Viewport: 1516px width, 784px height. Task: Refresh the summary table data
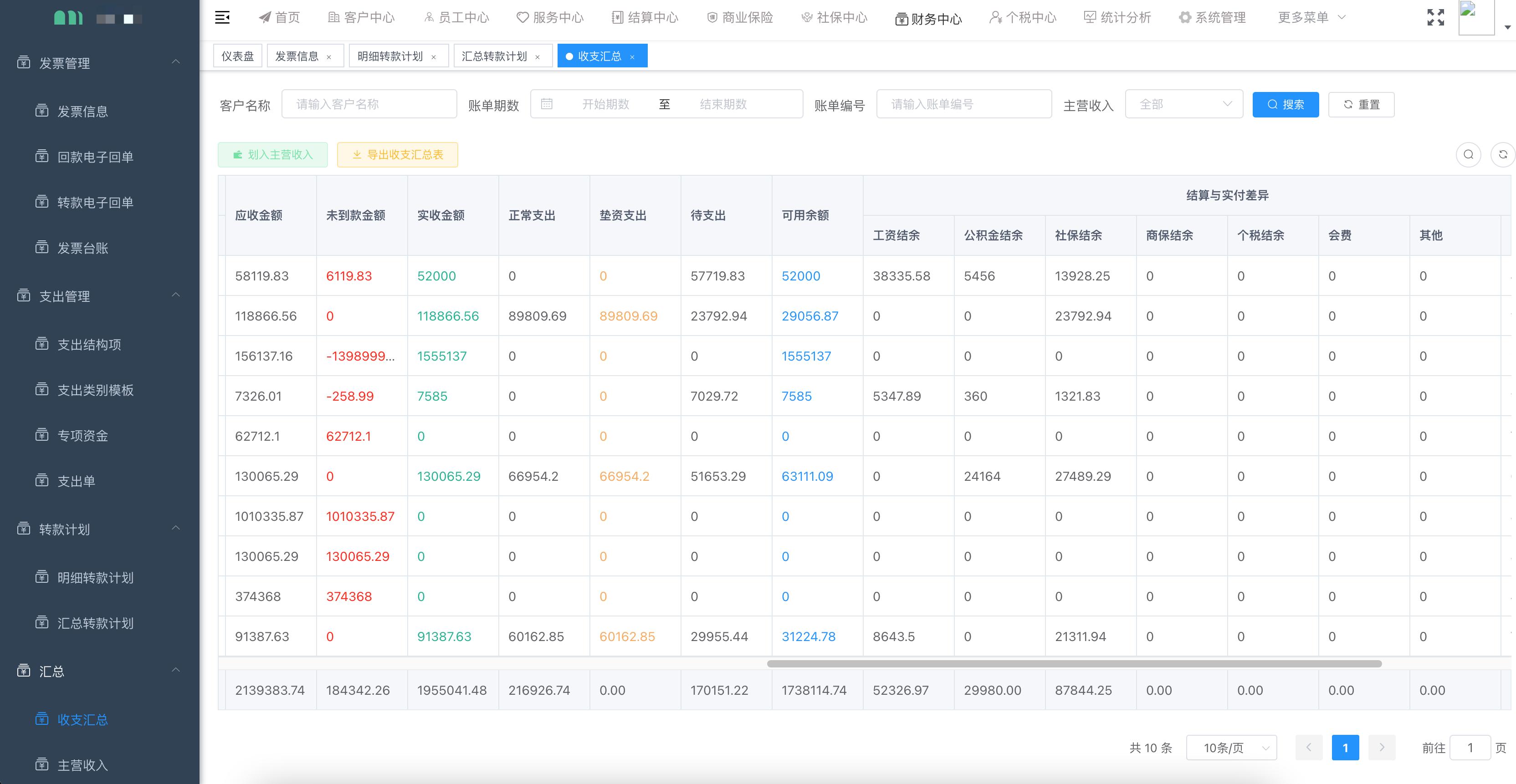point(1504,155)
